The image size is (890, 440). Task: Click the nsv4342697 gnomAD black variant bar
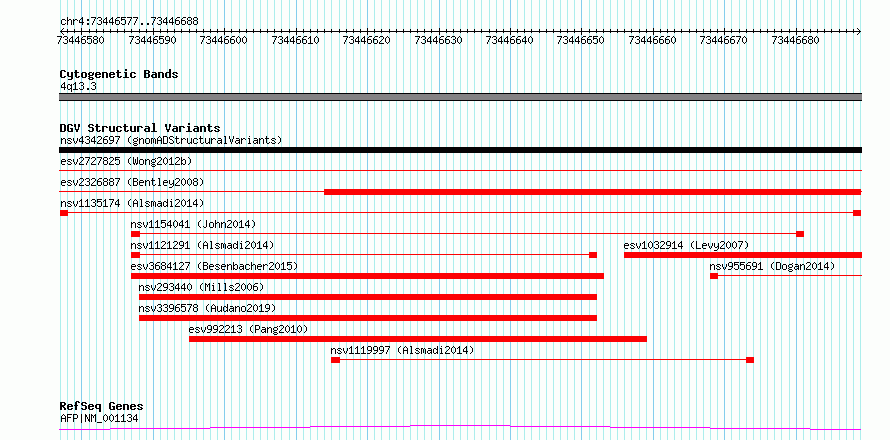(x=460, y=150)
